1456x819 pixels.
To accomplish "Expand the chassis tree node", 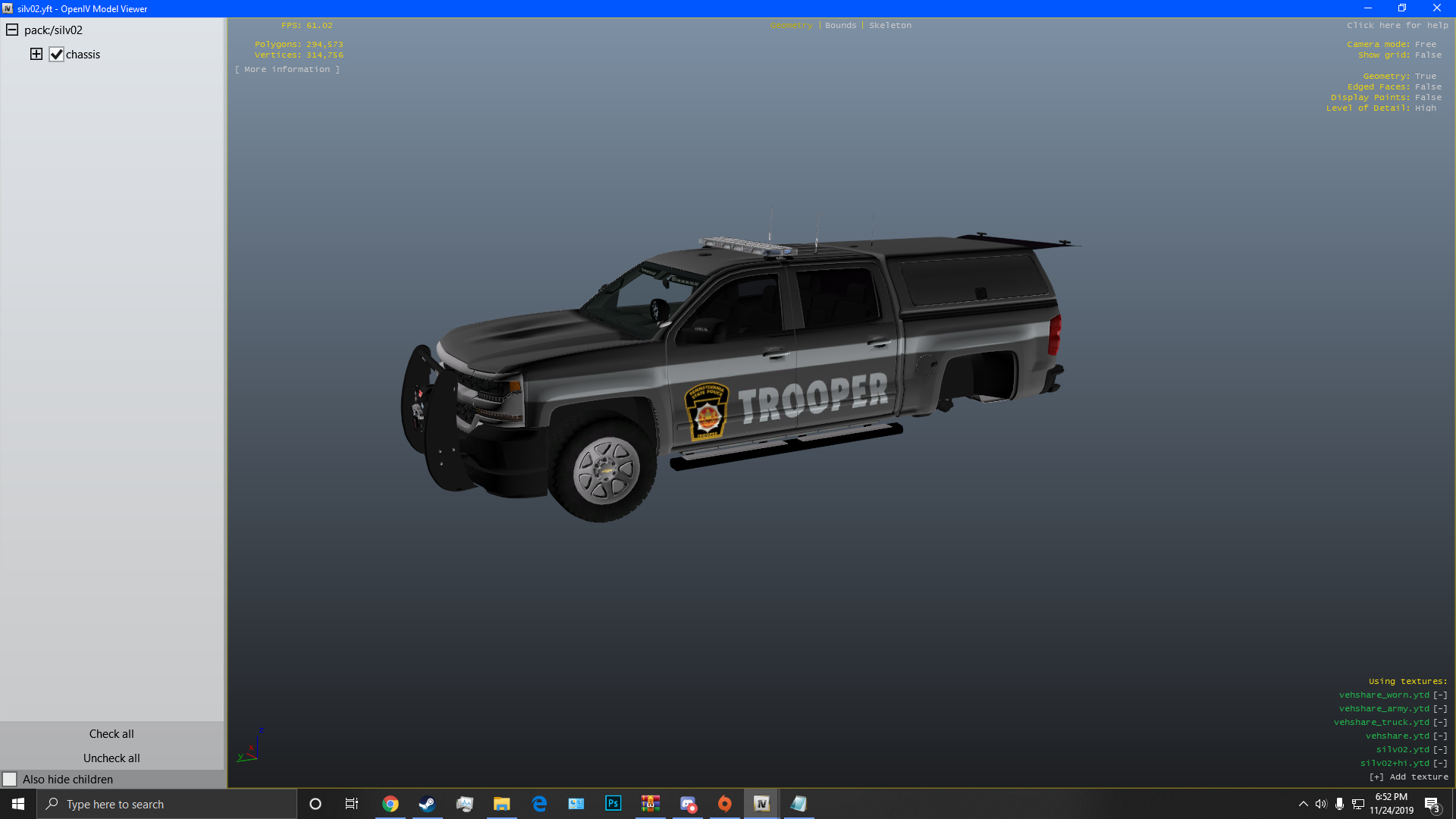I will point(36,54).
